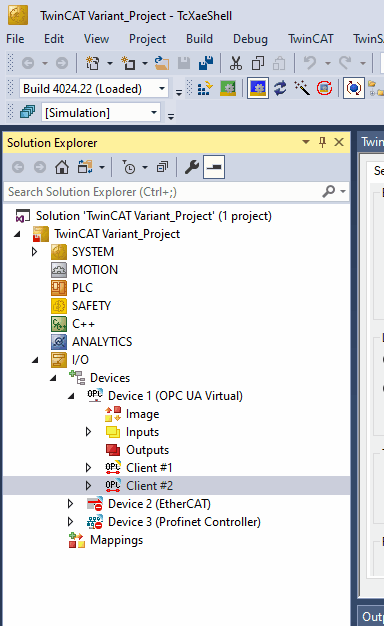Click the Save All toolbar icon
The width and height of the screenshot is (384, 626).
click(206, 63)
